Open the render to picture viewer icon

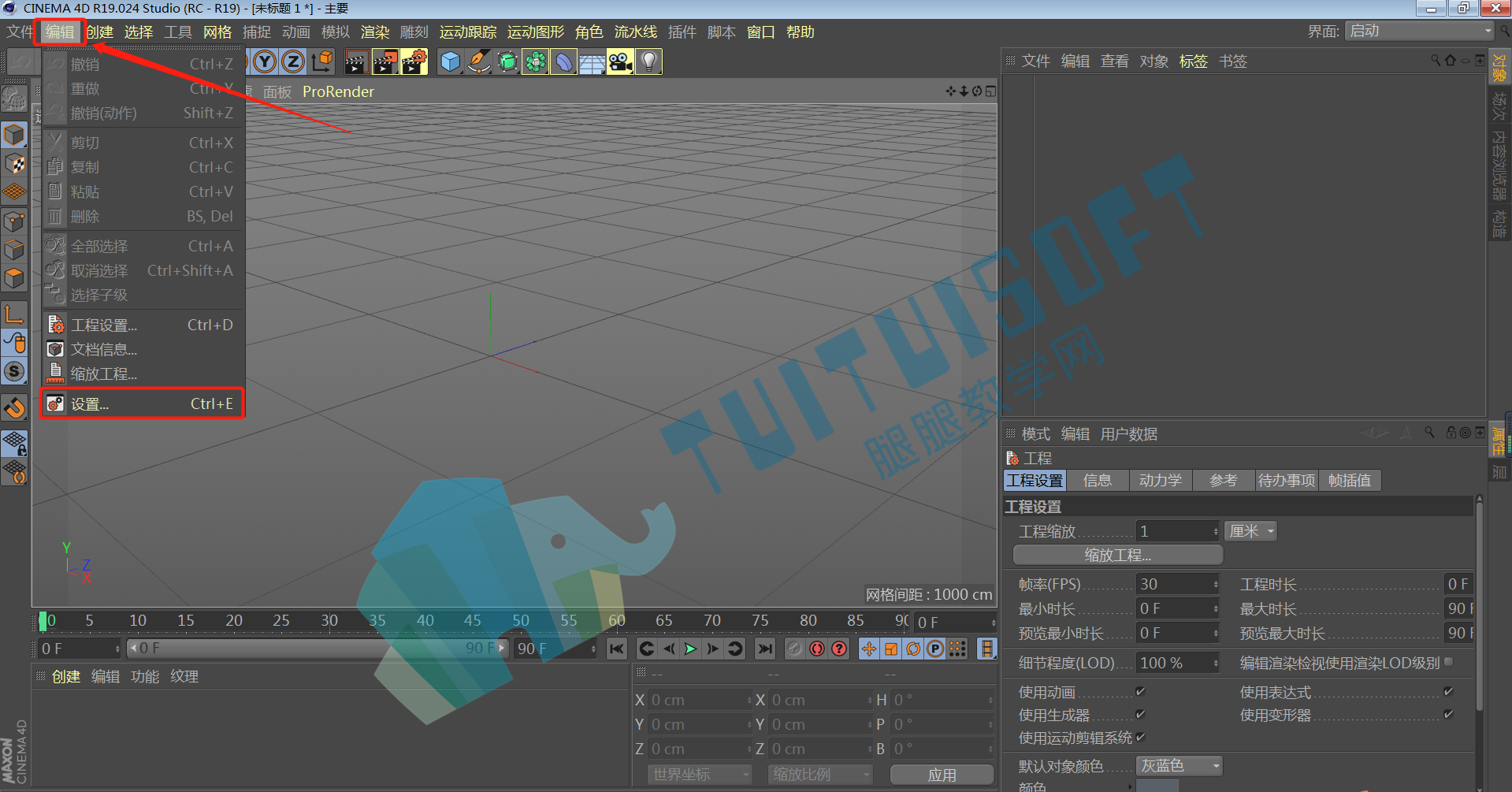385,61
